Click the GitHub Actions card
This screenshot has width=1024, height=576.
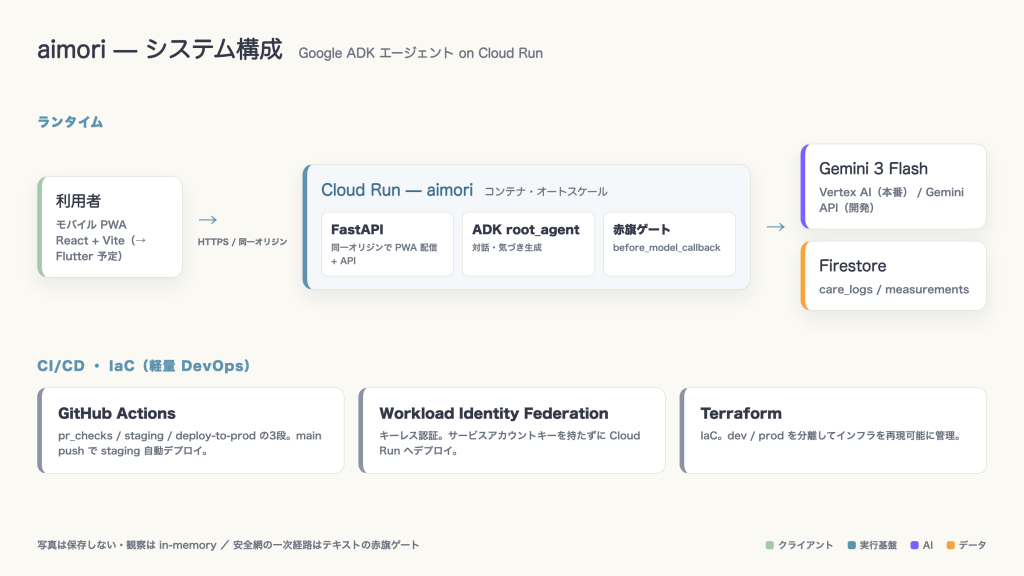(x=191, y=430)
